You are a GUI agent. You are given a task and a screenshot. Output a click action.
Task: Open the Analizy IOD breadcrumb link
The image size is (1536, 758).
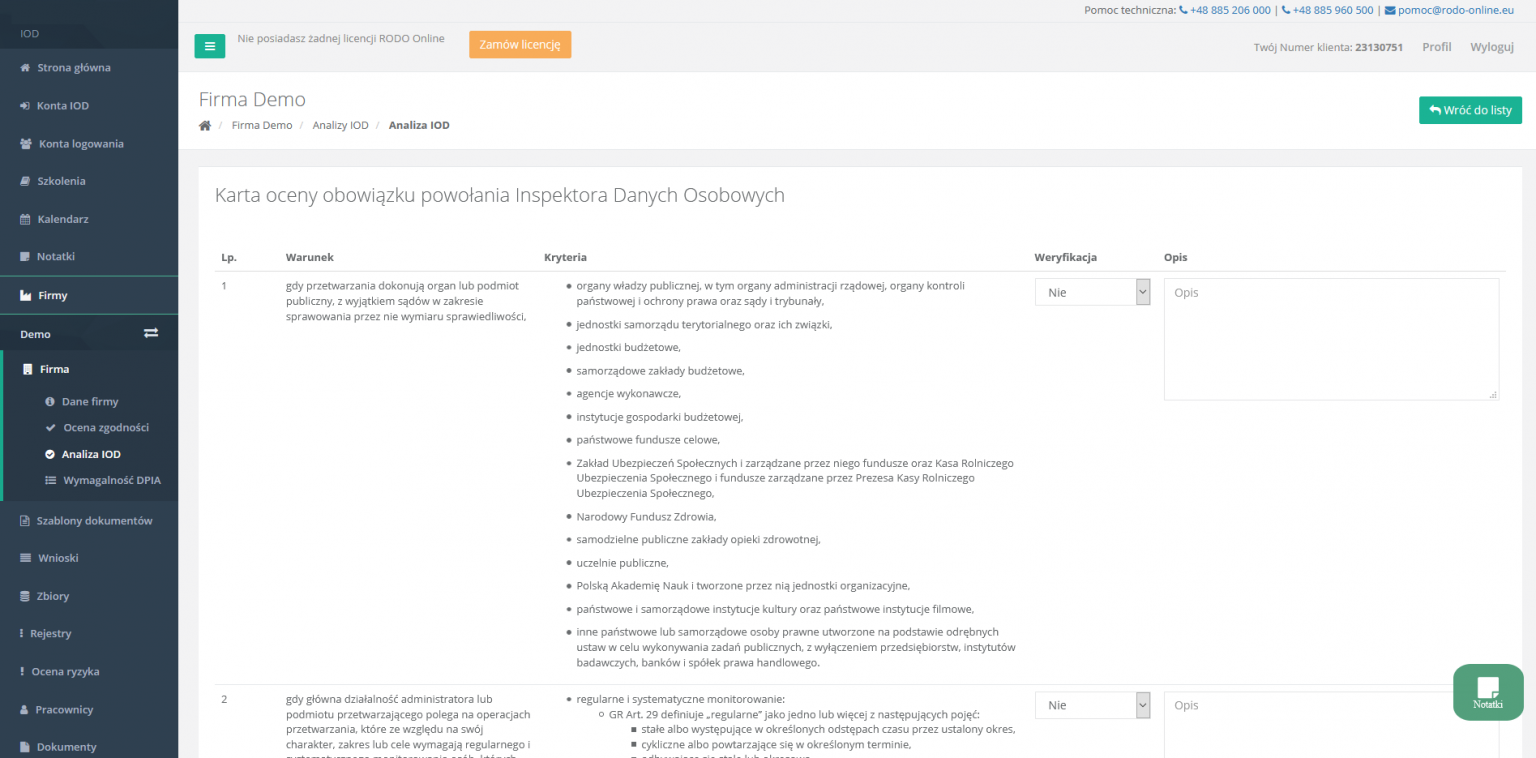pos(340,126)
